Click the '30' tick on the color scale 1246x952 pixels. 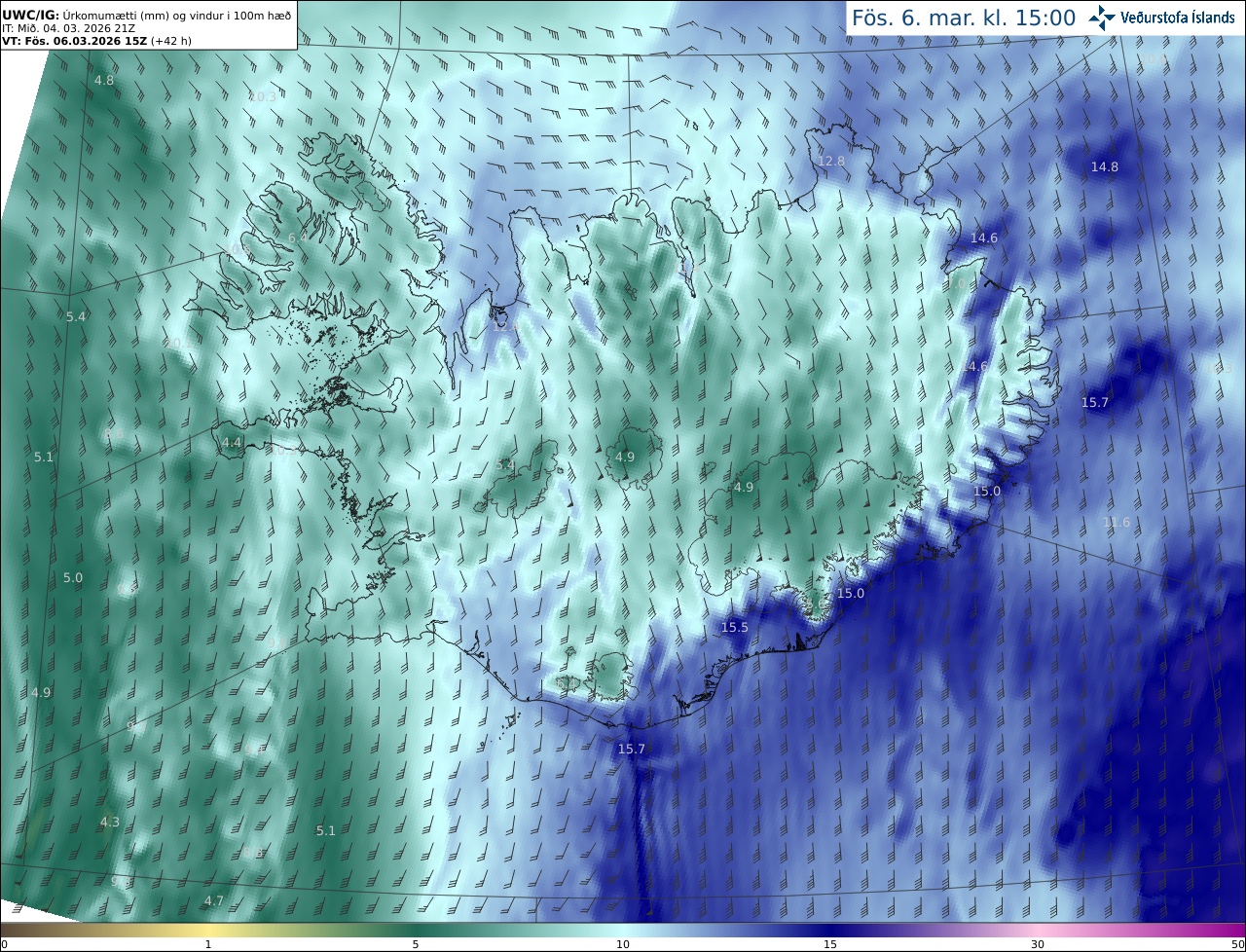point(1038,944)
